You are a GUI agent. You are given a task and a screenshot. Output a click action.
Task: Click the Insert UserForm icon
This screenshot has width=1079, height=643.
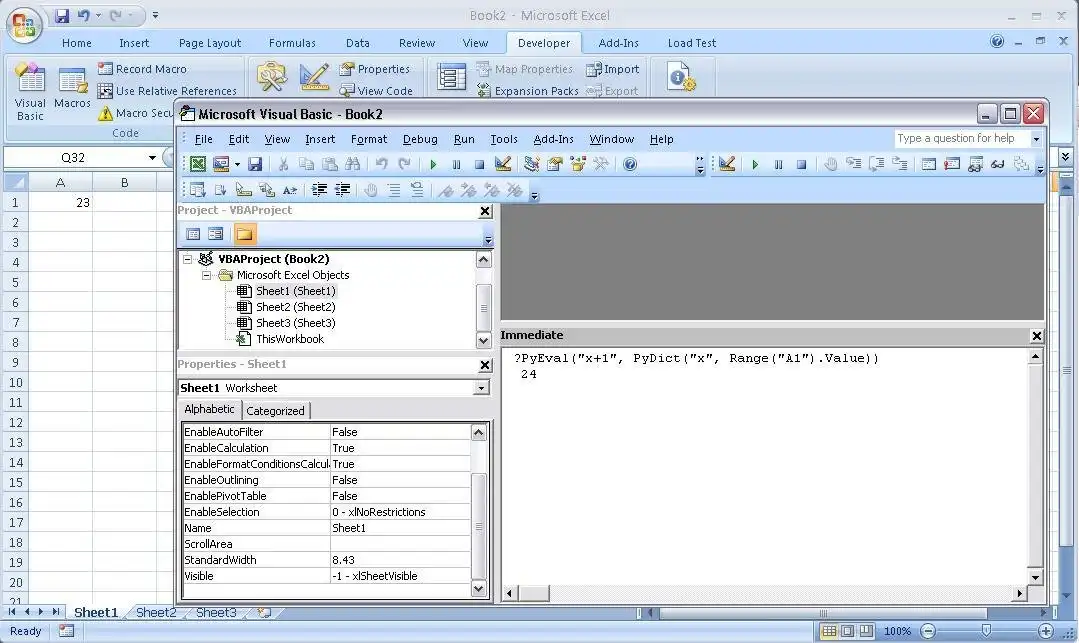pos(221,164)
